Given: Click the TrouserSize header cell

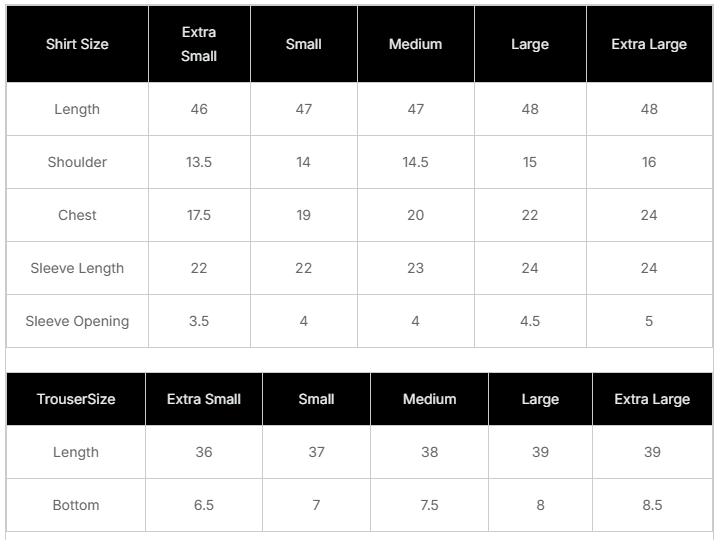Looking at the screenshot, I should (x=76, y=399).
